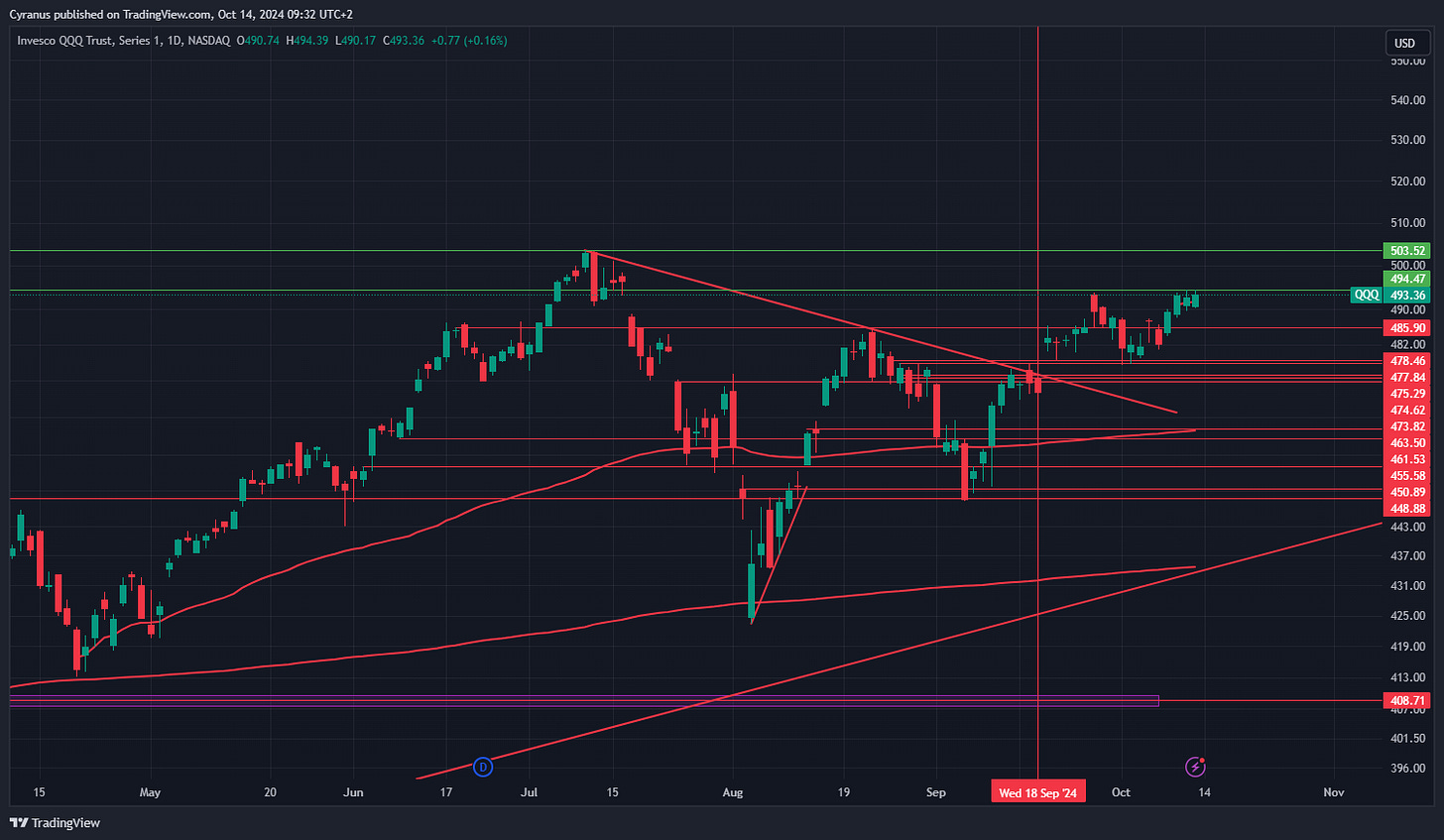Click the USD currency button
1444x840 pixels.
pyautogui.click(x=1405, y=43)
